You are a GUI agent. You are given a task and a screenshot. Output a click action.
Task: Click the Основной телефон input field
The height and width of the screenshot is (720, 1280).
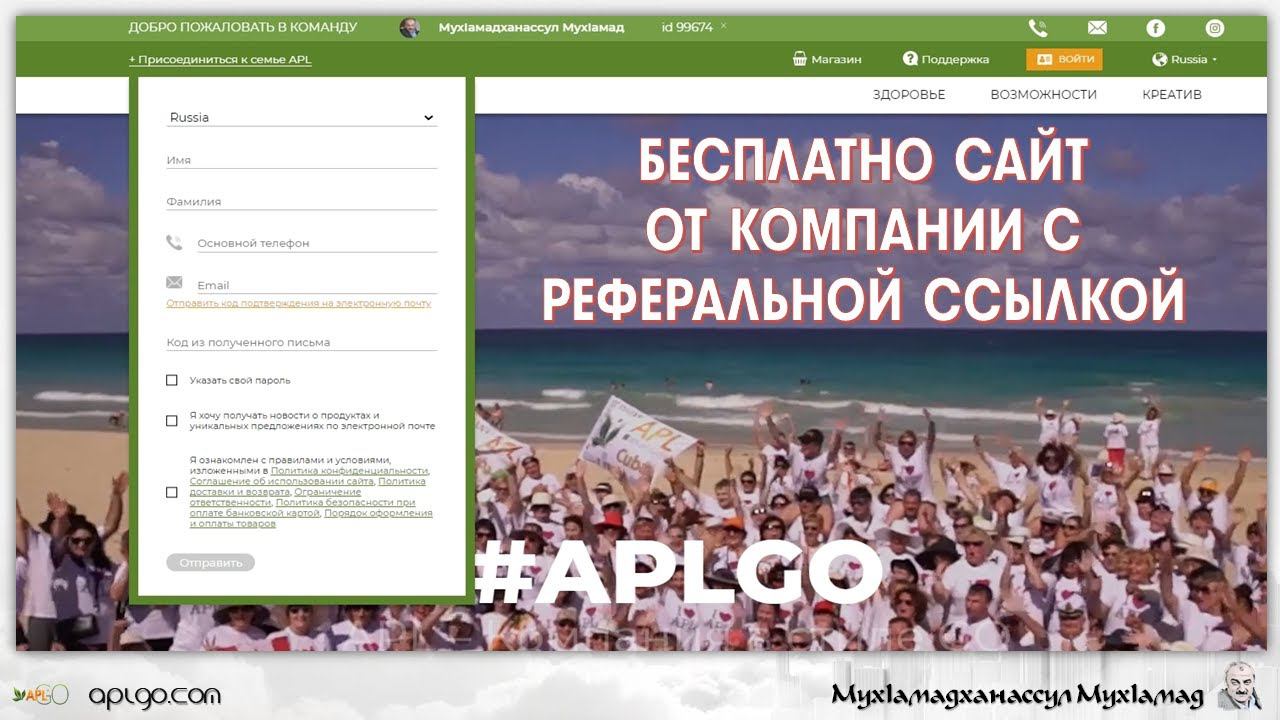click(316, 243)
